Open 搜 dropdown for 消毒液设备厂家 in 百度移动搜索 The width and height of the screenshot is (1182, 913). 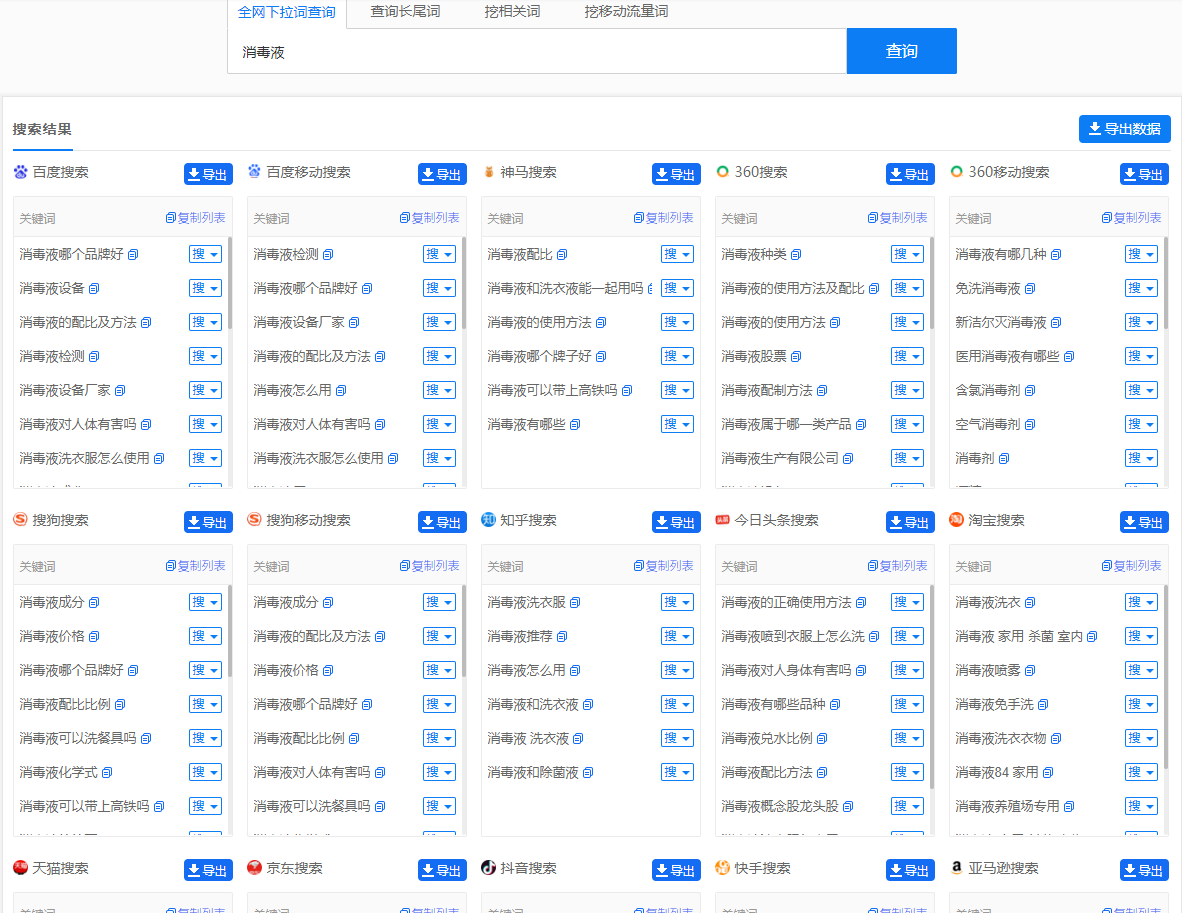[x=439, y=323]
